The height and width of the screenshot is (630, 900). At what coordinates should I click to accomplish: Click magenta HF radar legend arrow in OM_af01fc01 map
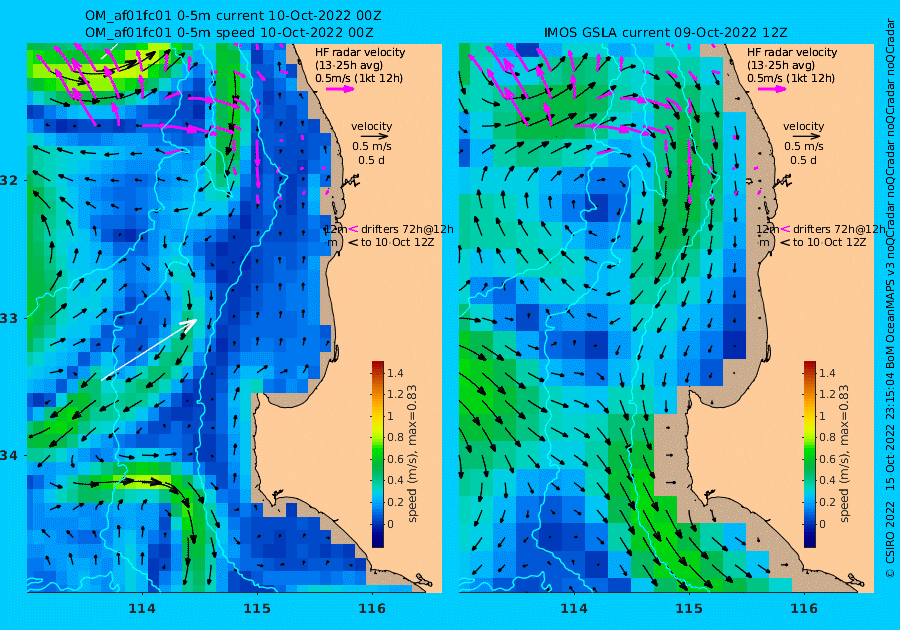[340, 89]
